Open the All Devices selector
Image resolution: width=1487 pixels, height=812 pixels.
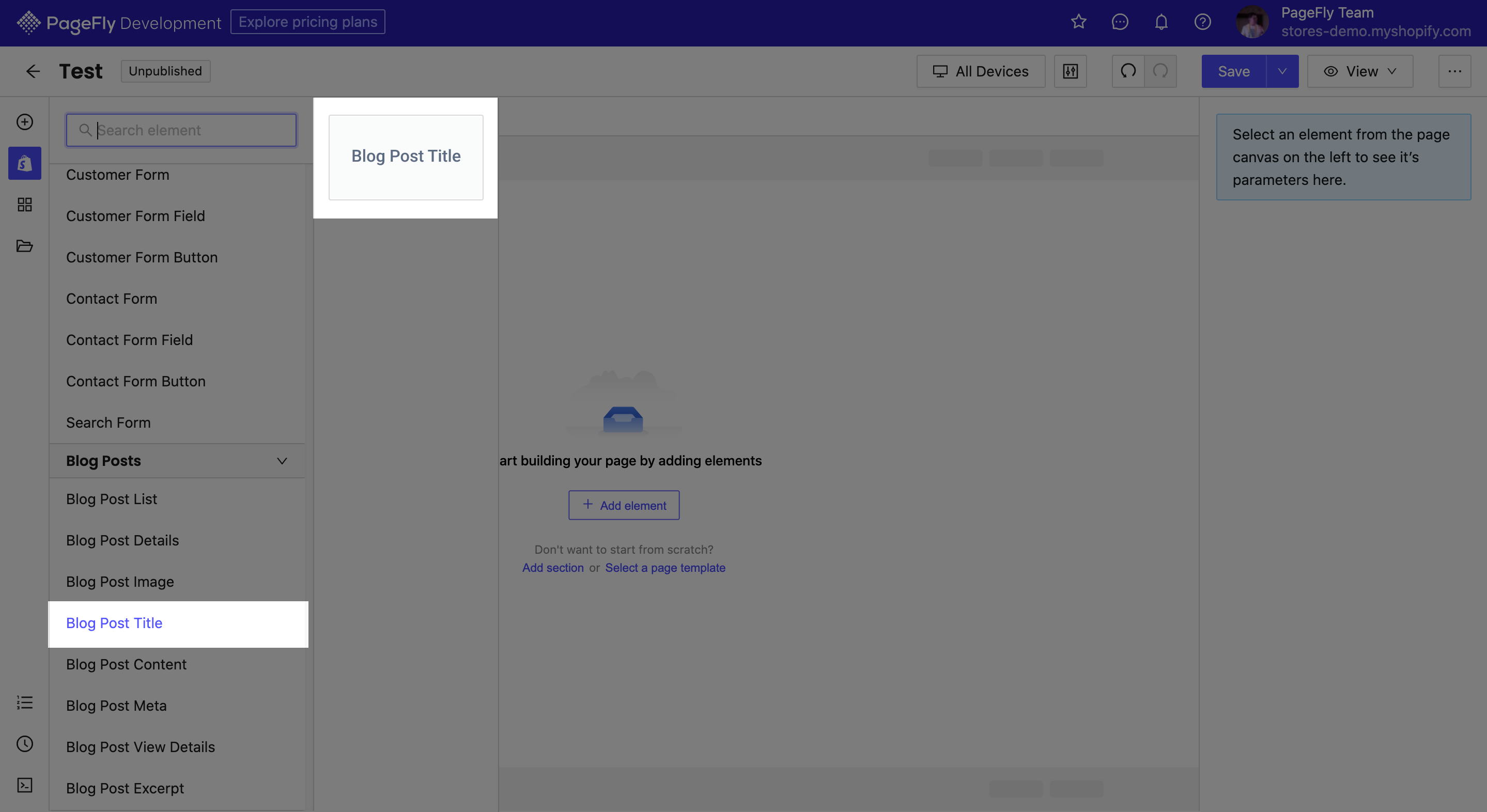coord(980,71)
